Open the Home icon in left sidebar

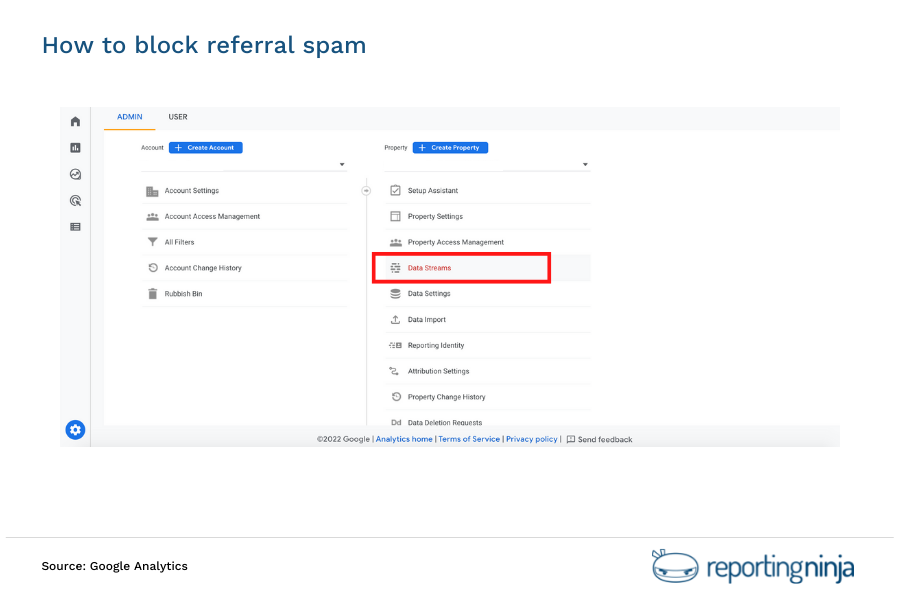75,120
